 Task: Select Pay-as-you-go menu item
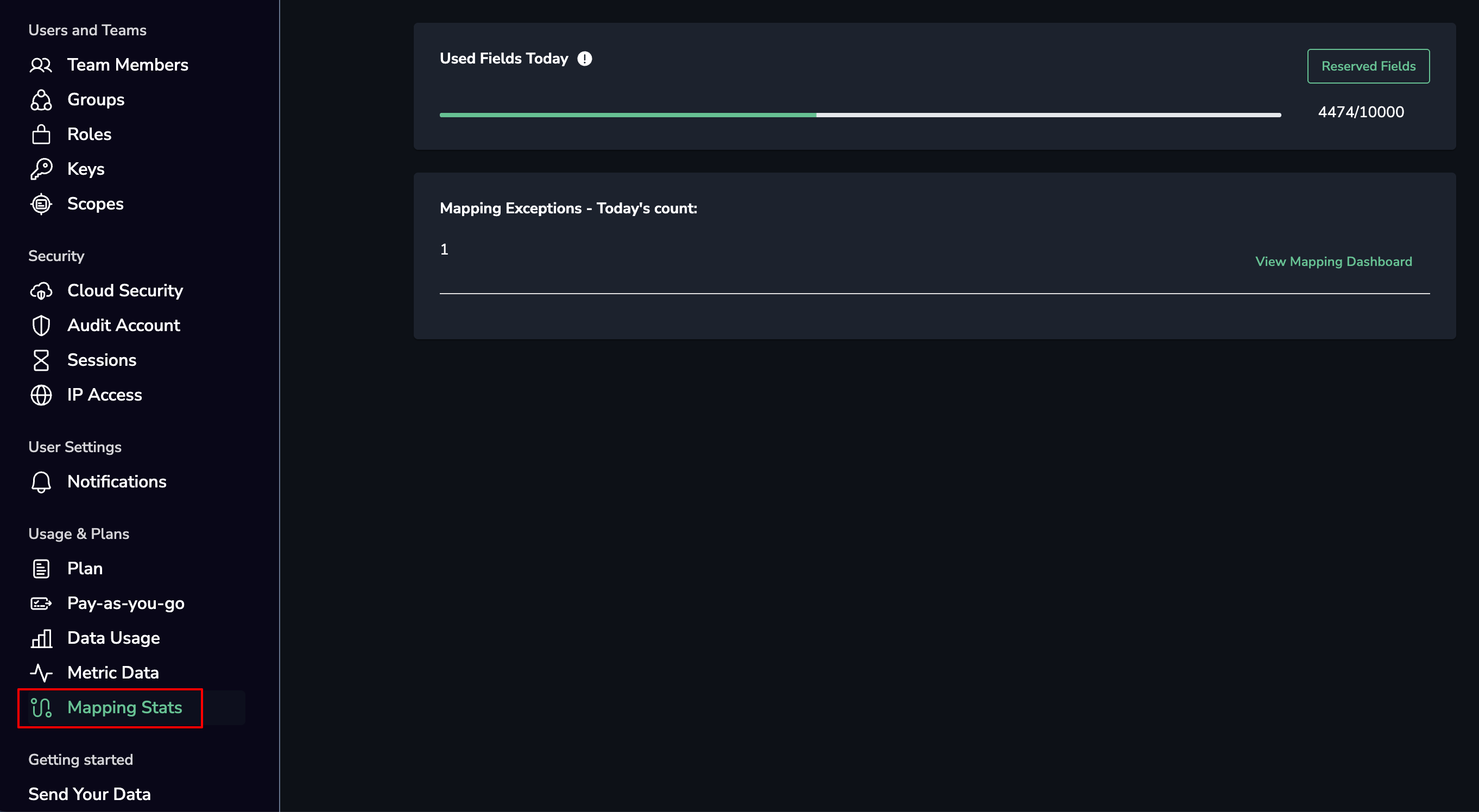126,604
